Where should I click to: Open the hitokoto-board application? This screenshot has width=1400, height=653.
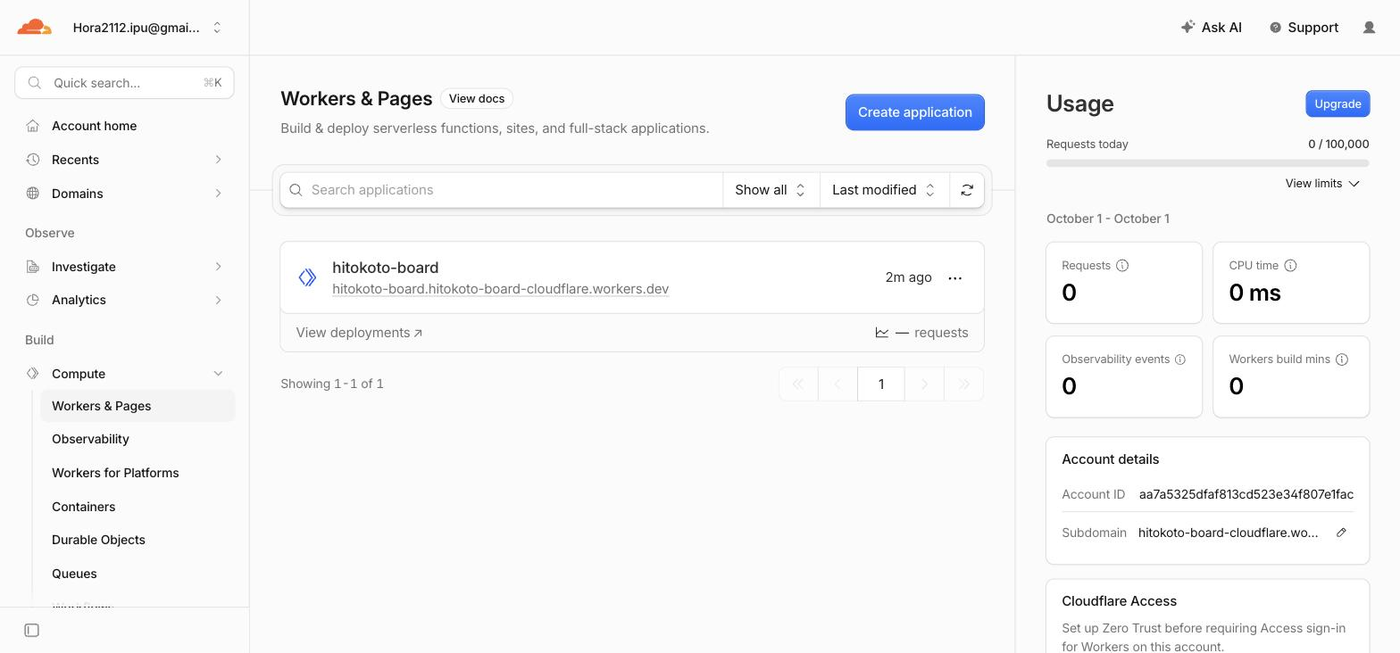(385, 268)
